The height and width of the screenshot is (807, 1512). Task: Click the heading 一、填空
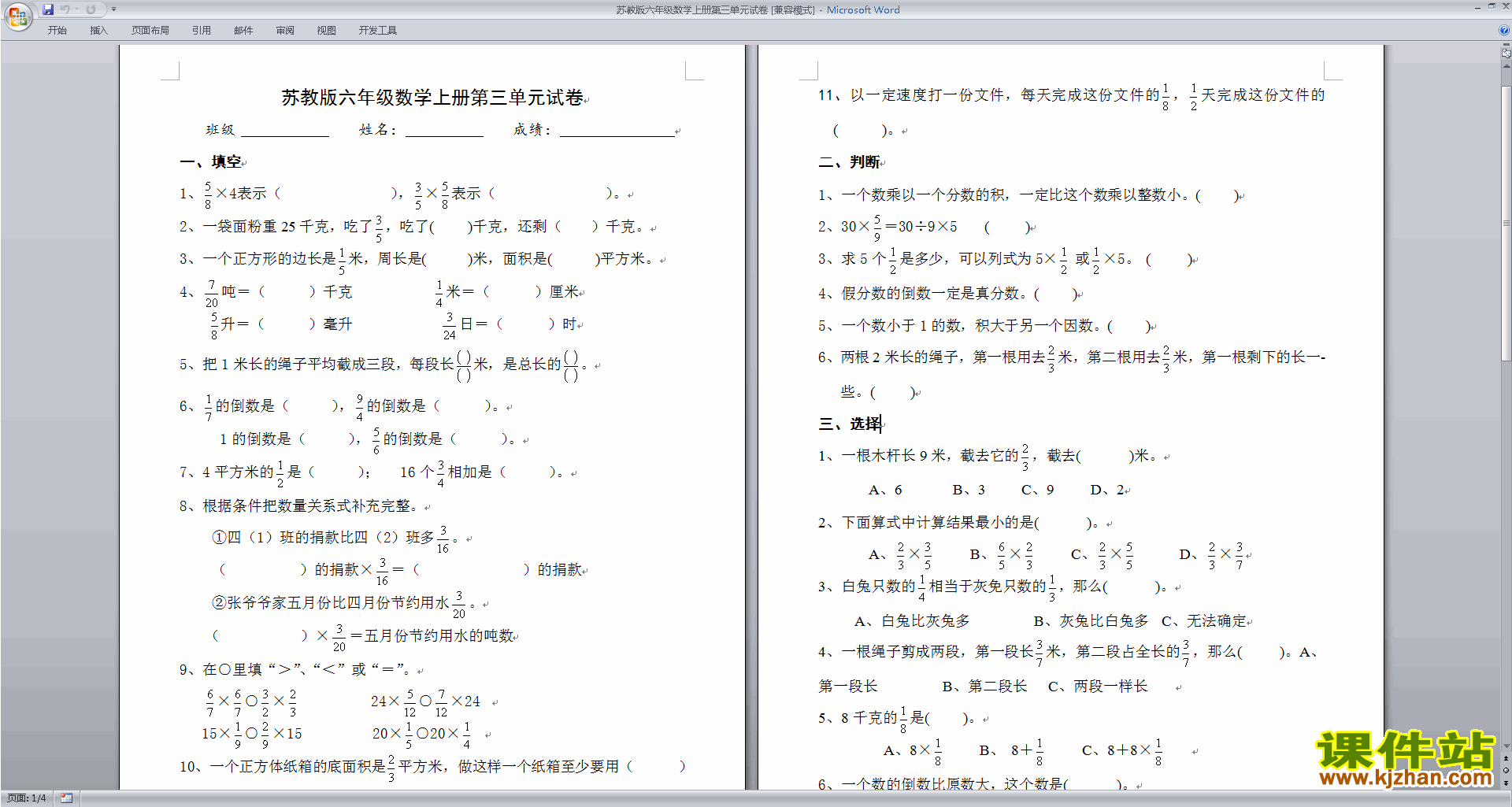211,162
